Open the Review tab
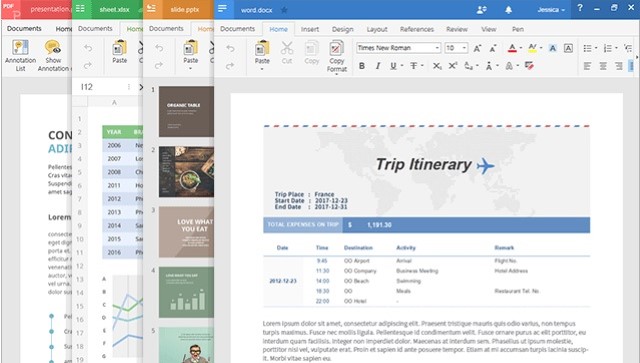 (457, 29)
